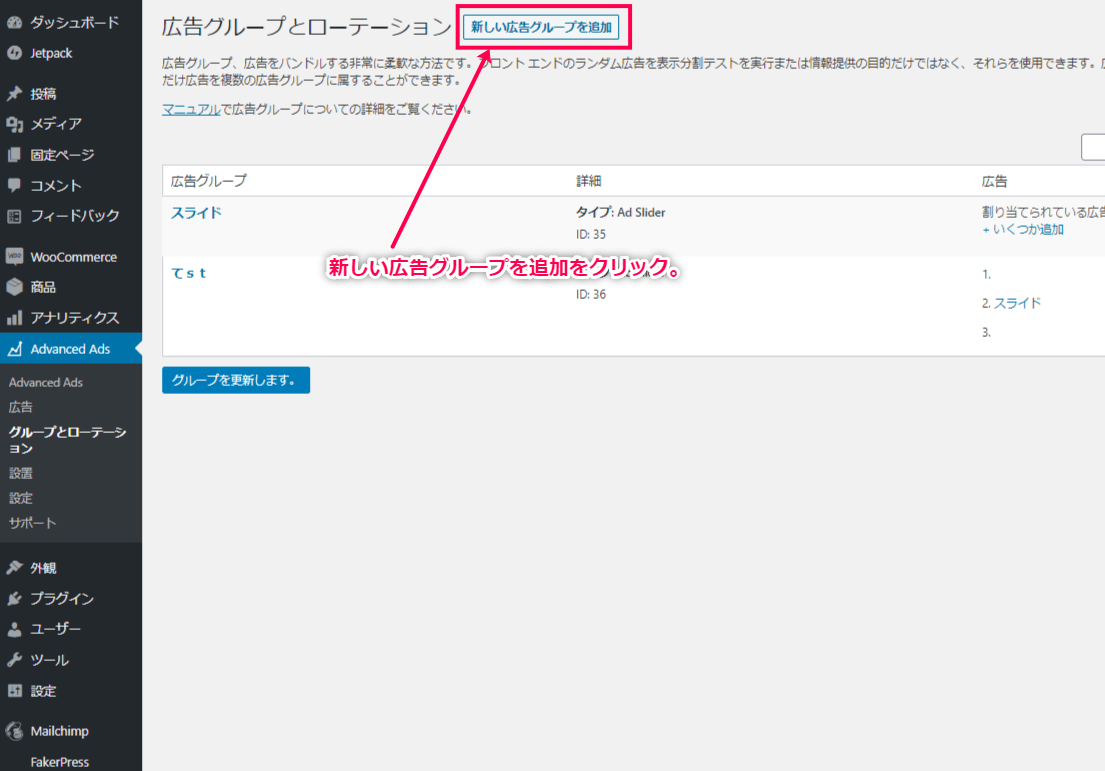This screenshot has height=771, width=1105.
Task: Select the 広告 submenu under Advanced Ads
Action: pyautogui.click(x=21, y=407)
